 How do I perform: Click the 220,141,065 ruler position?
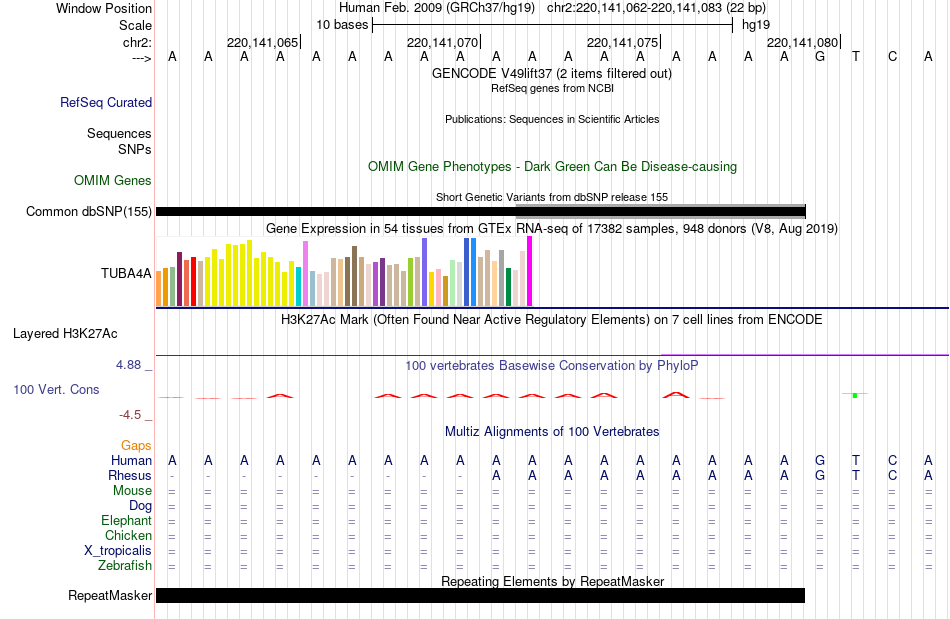(262, 42)
